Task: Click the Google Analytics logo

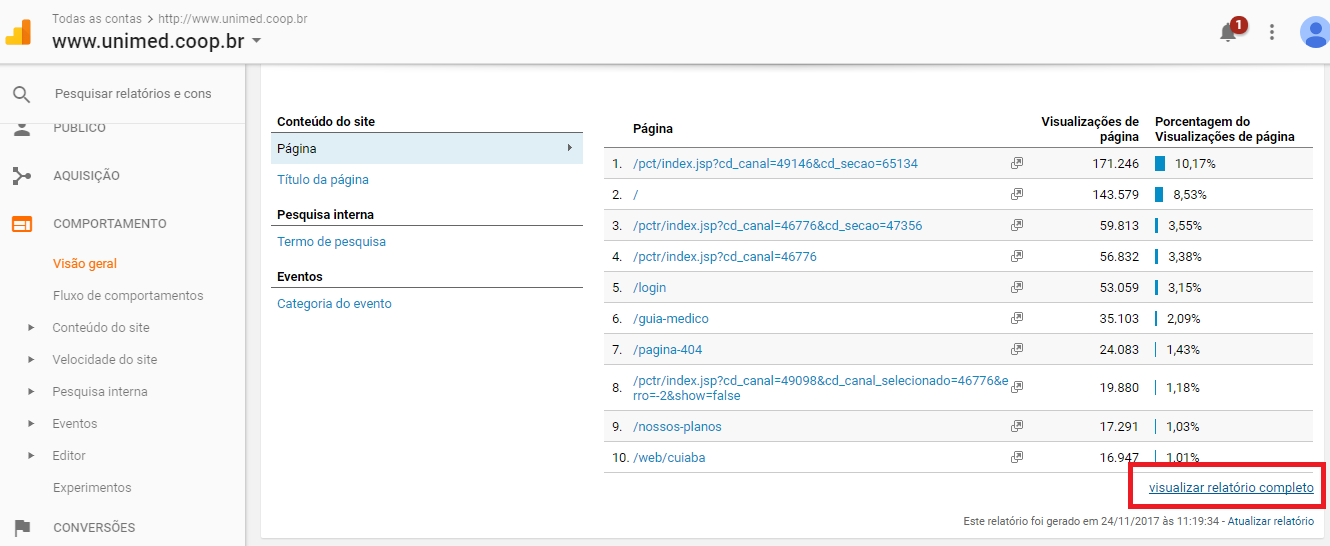Action: tap(18, 32)
